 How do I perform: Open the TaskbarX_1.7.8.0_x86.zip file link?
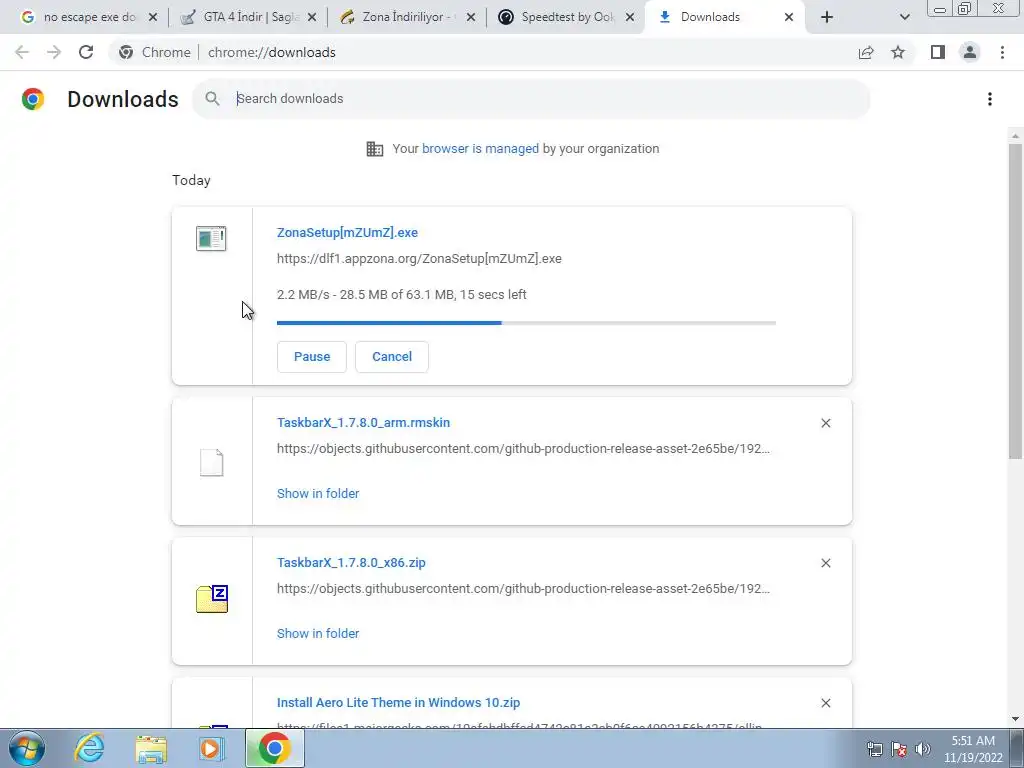tap(351, 562)
